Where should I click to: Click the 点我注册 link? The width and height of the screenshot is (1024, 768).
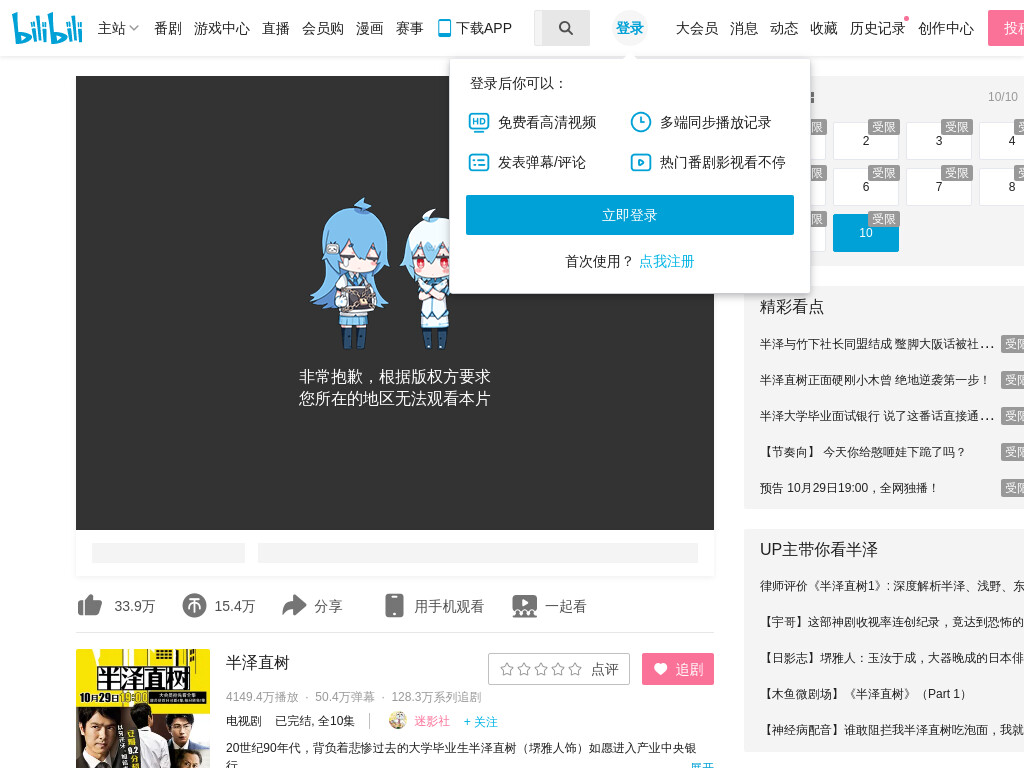(666, 261)
